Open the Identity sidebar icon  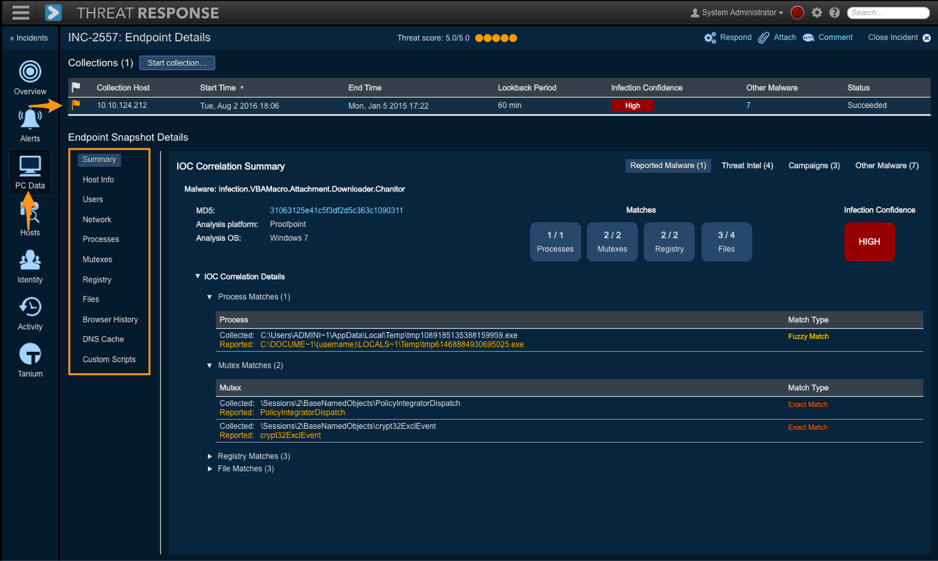(x=30, y=262)
